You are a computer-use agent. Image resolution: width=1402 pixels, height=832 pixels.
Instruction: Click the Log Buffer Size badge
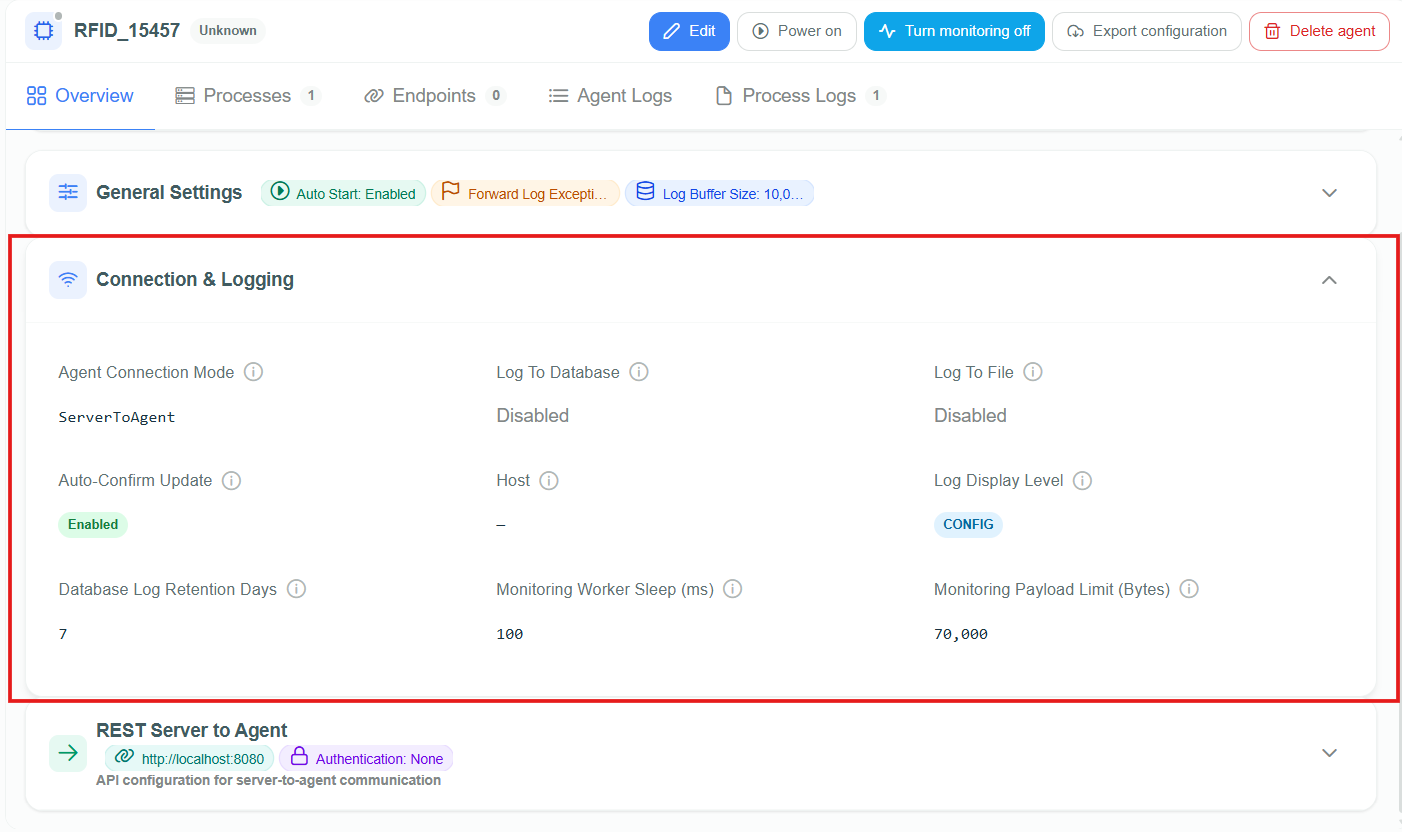(x=720, y=193)
